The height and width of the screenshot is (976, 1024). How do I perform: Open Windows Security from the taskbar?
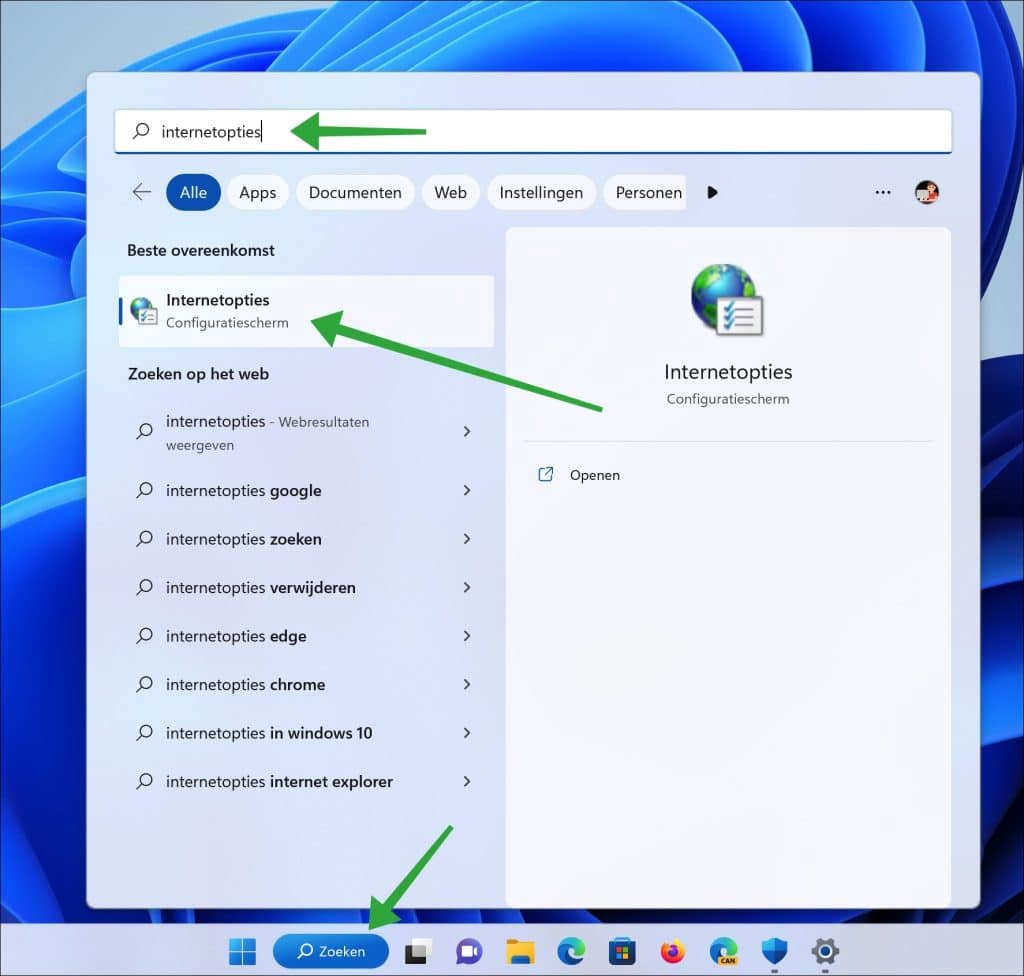click(774, 951)
